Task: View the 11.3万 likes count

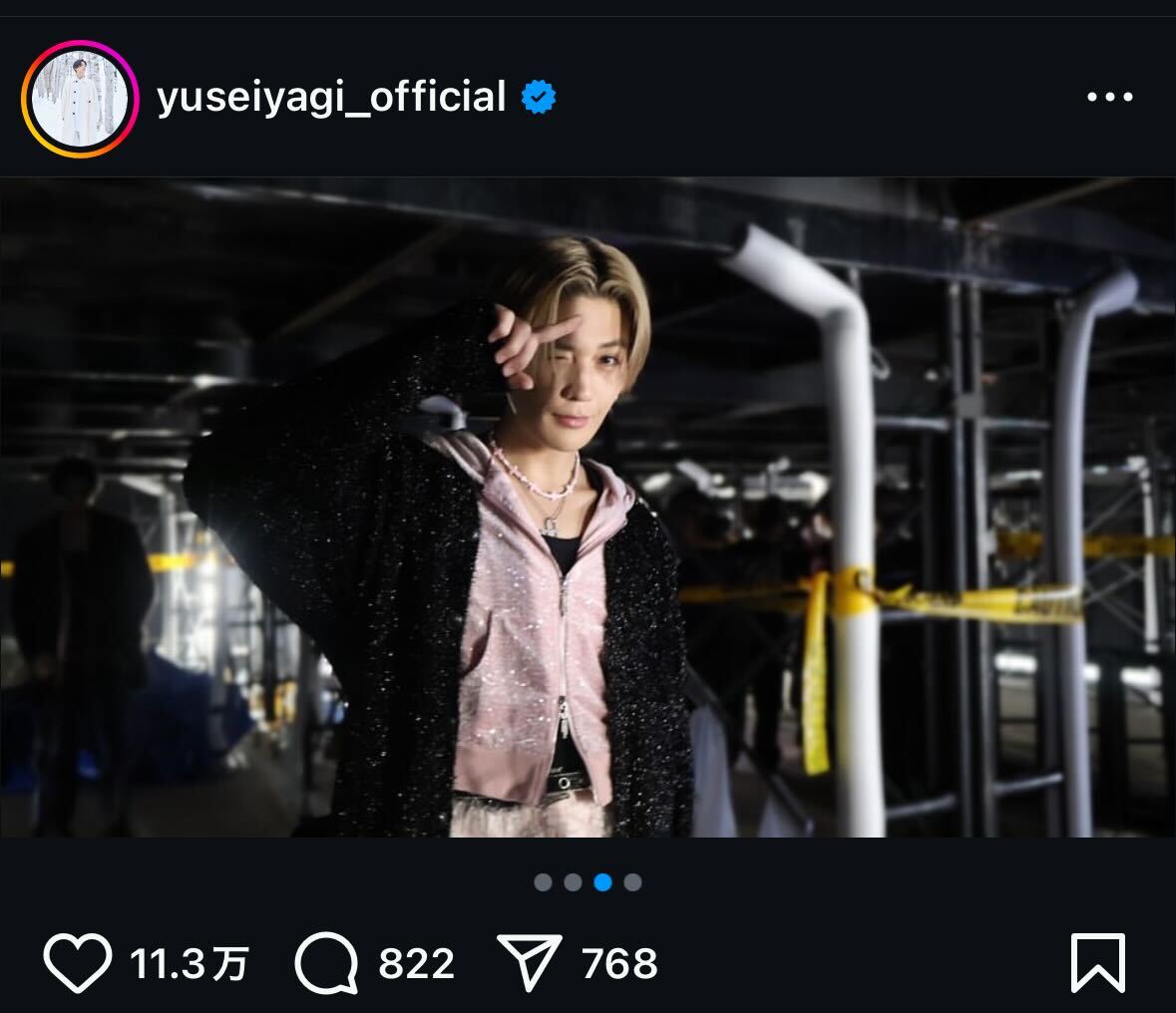Action: (x=189, y=964)
